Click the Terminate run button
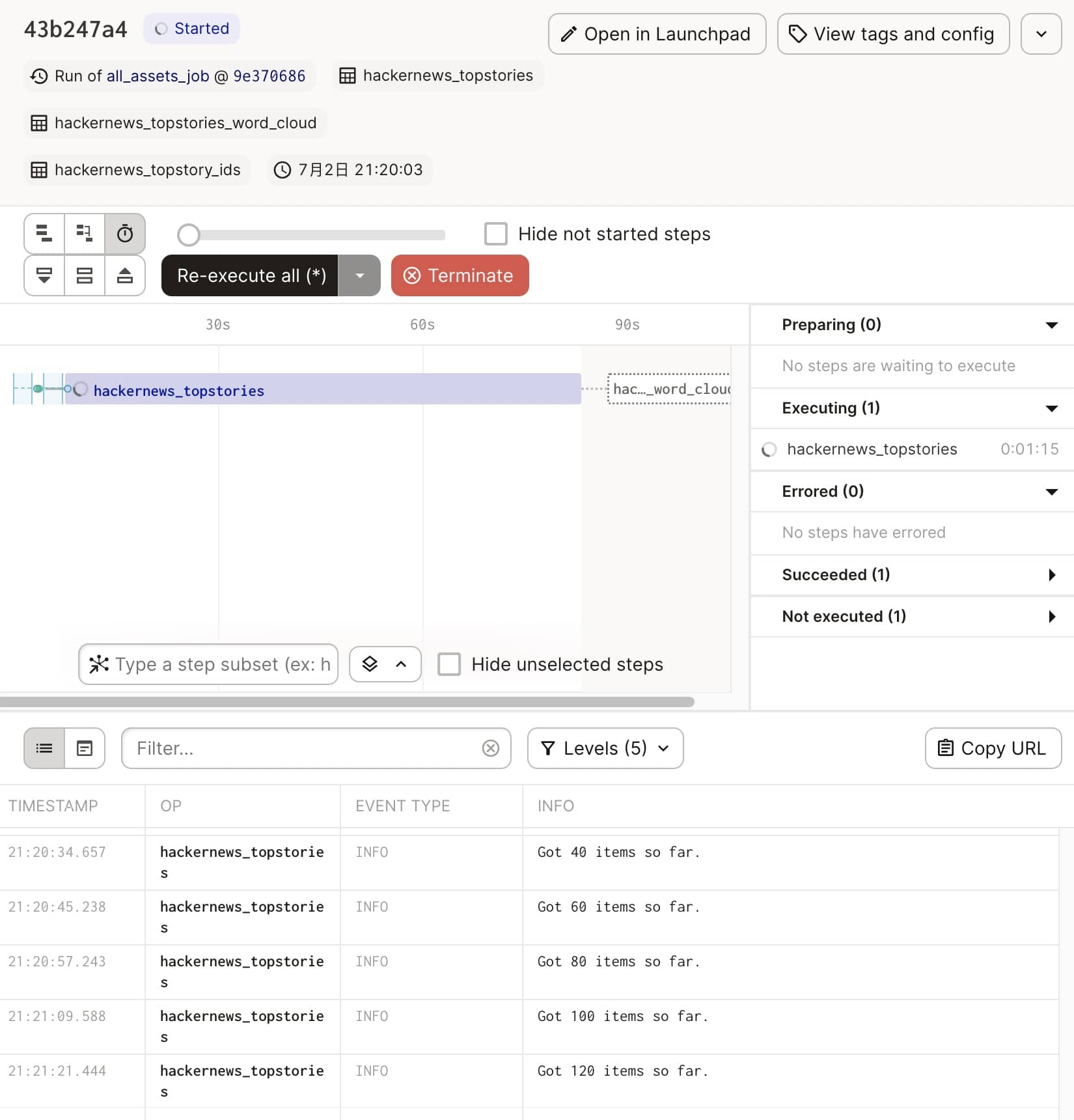The image size is (1074, 1120). click(460, 275)
